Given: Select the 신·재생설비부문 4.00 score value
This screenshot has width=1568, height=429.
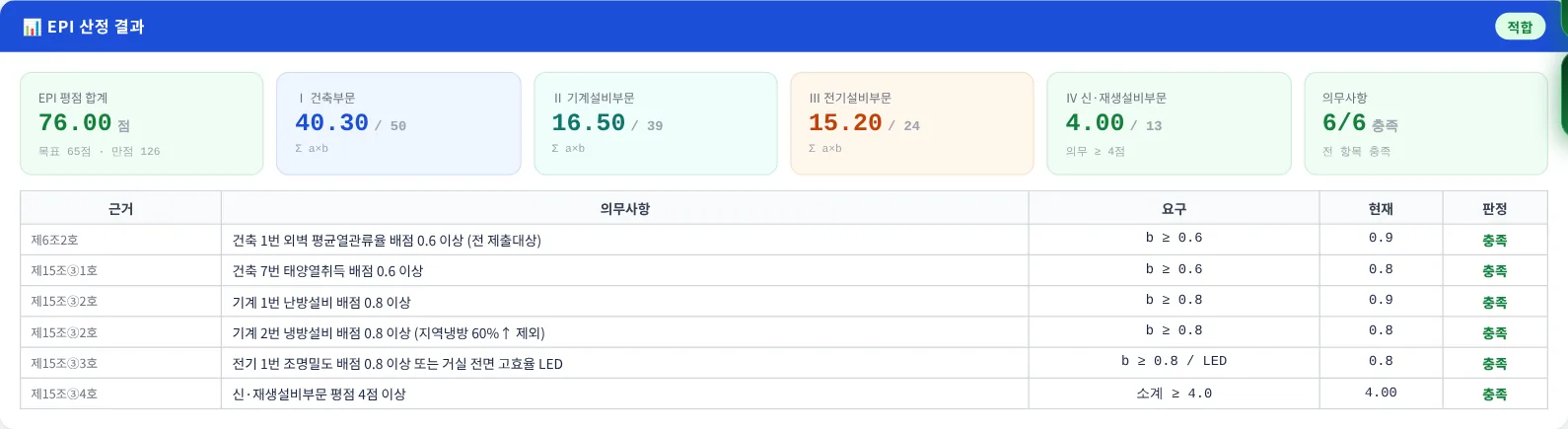Looking at the screenshot, I should point(1095,123).
